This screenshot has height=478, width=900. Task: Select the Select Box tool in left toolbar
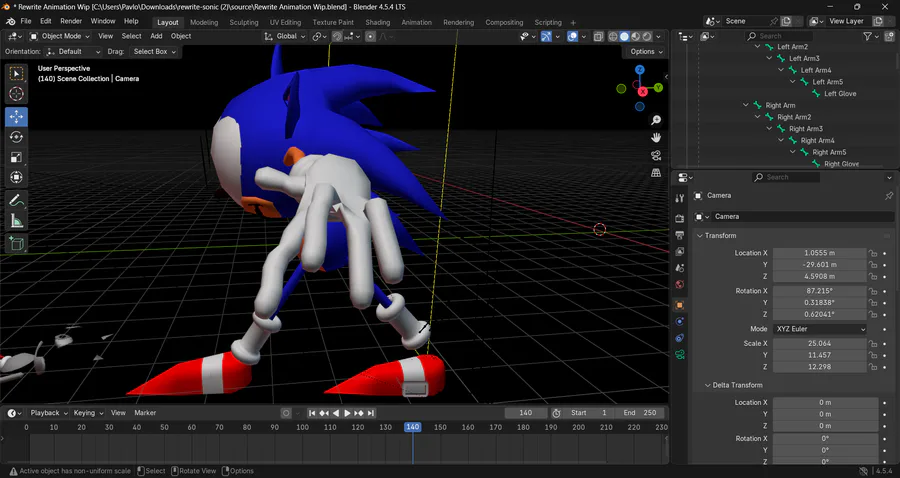coord(16,73)
